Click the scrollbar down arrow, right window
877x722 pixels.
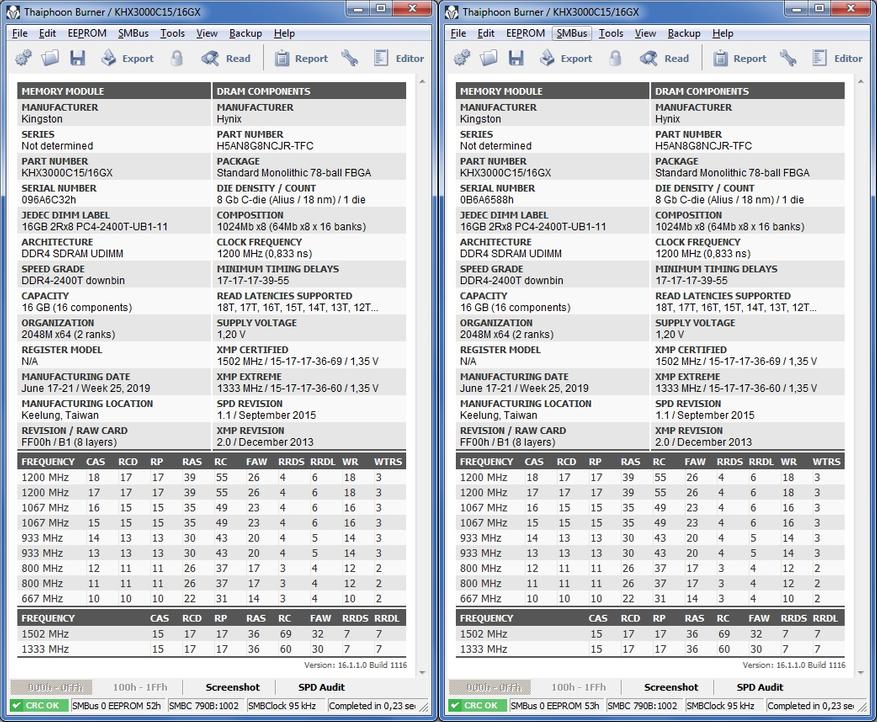click(861, 672)
